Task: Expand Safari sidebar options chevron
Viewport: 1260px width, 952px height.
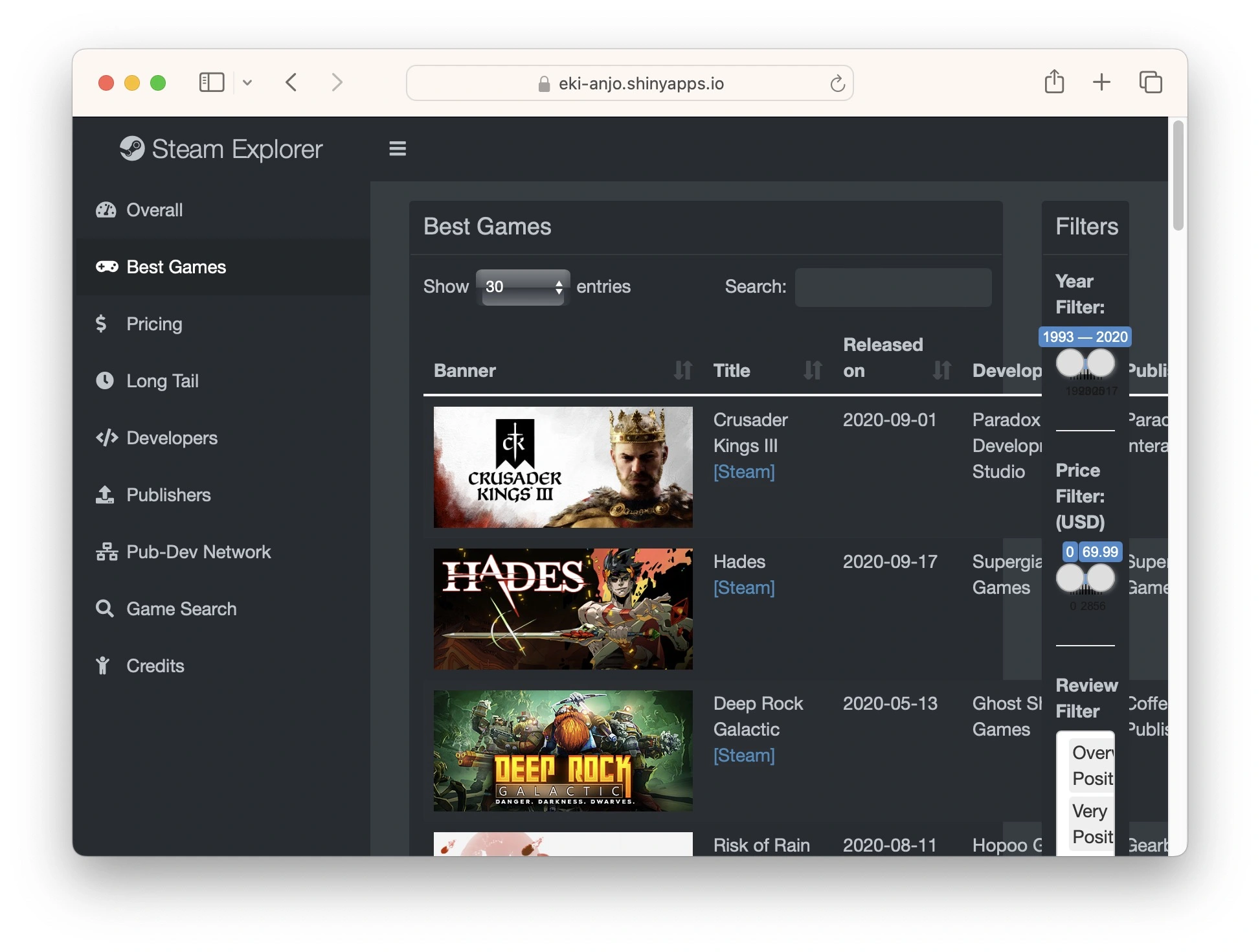Action: tap(247, 83)
